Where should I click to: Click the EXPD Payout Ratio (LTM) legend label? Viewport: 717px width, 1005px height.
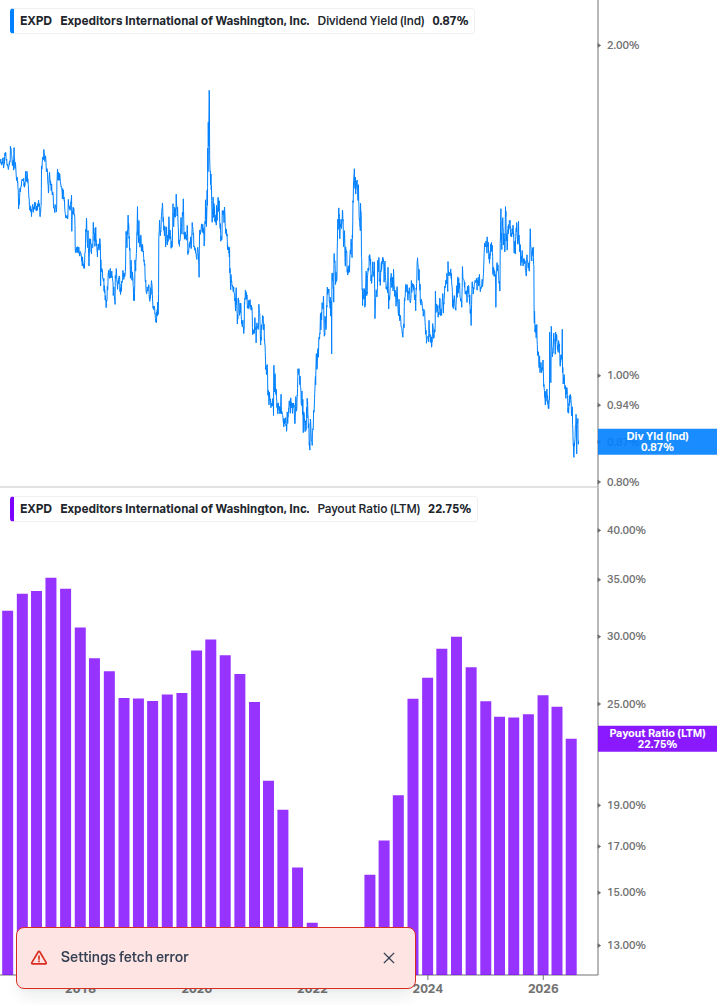click(243, 508)
